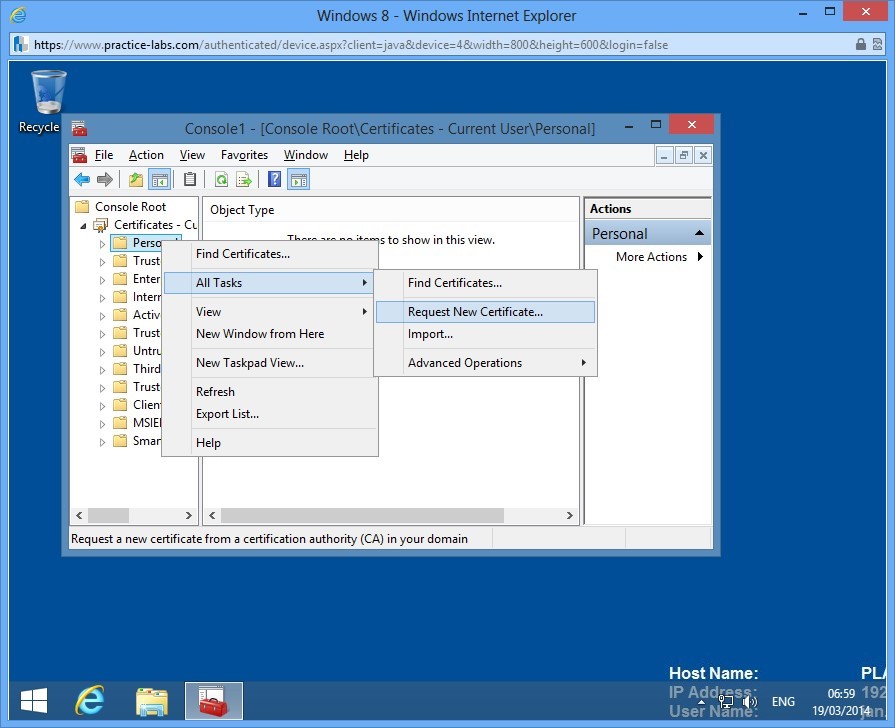Click the Export List toolbar icon
The height and width of the screenshot is (728, 895).
click(x=243, y=179)
